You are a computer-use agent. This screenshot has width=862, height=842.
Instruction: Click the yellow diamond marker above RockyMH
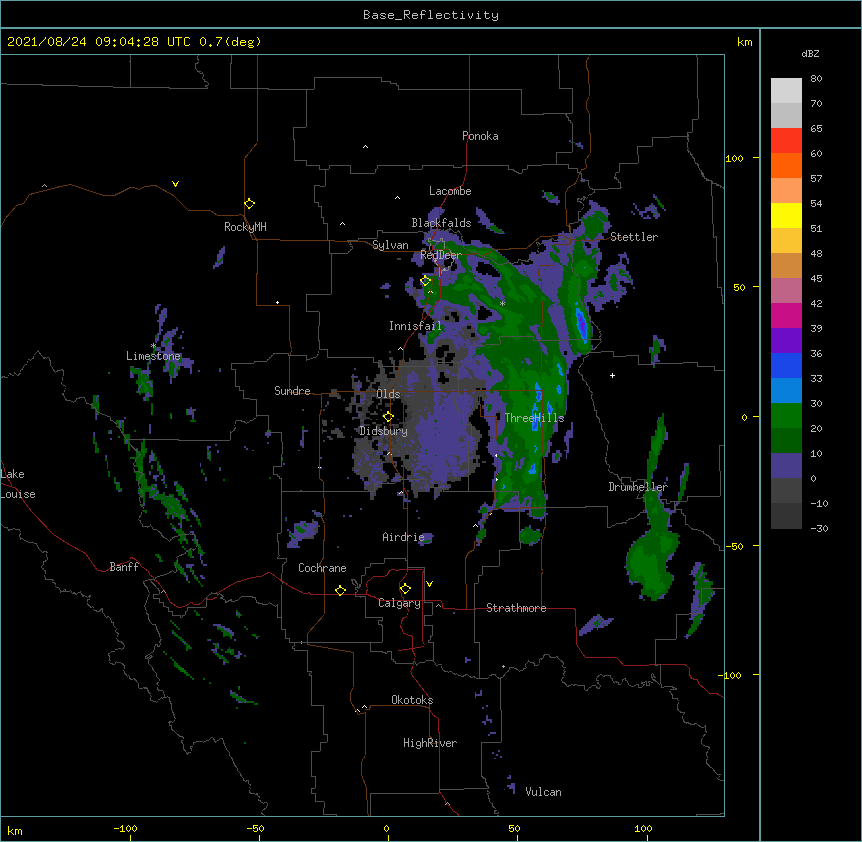point(249,203)
